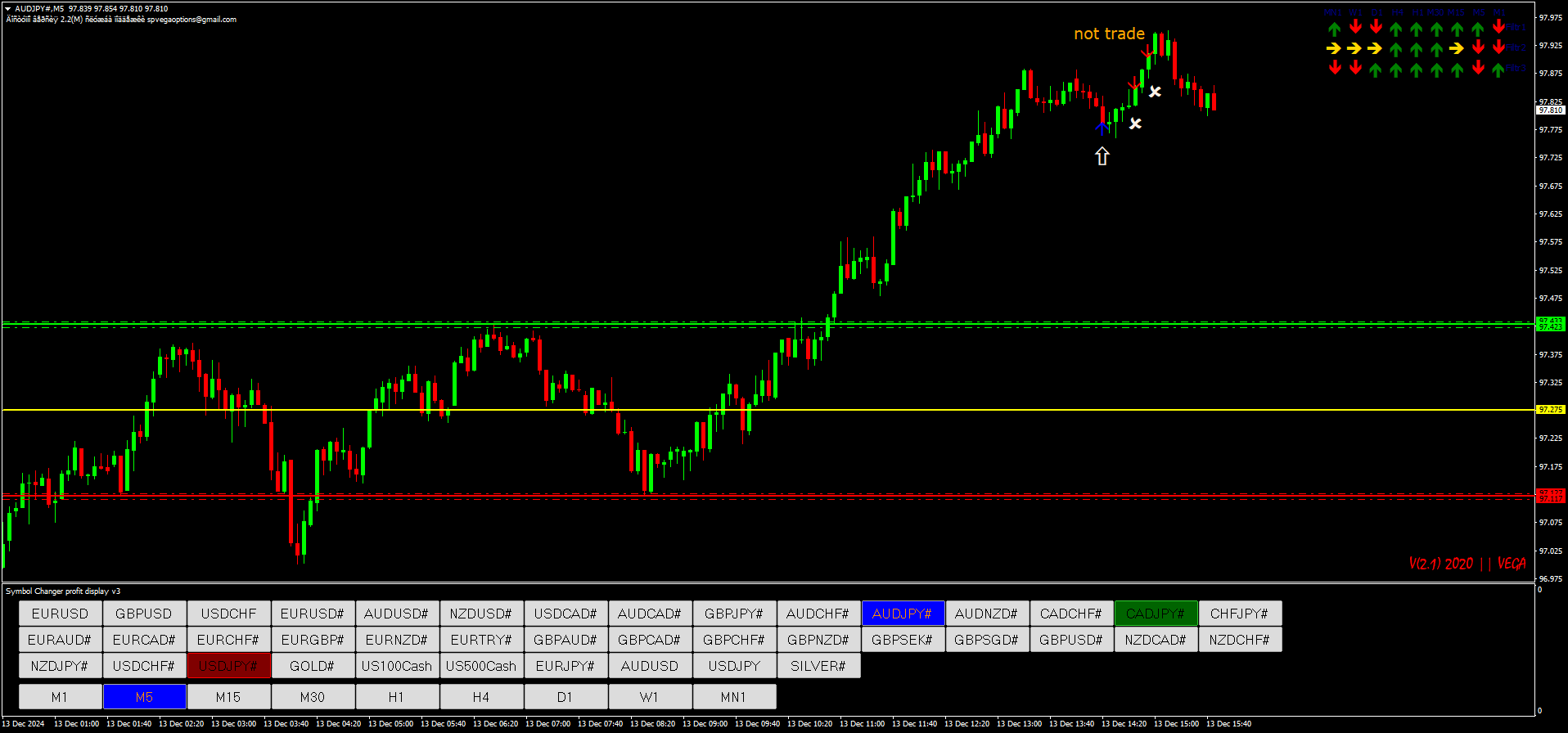
Task: Select the orange "not trade" text label
Action: [1109, 34]
